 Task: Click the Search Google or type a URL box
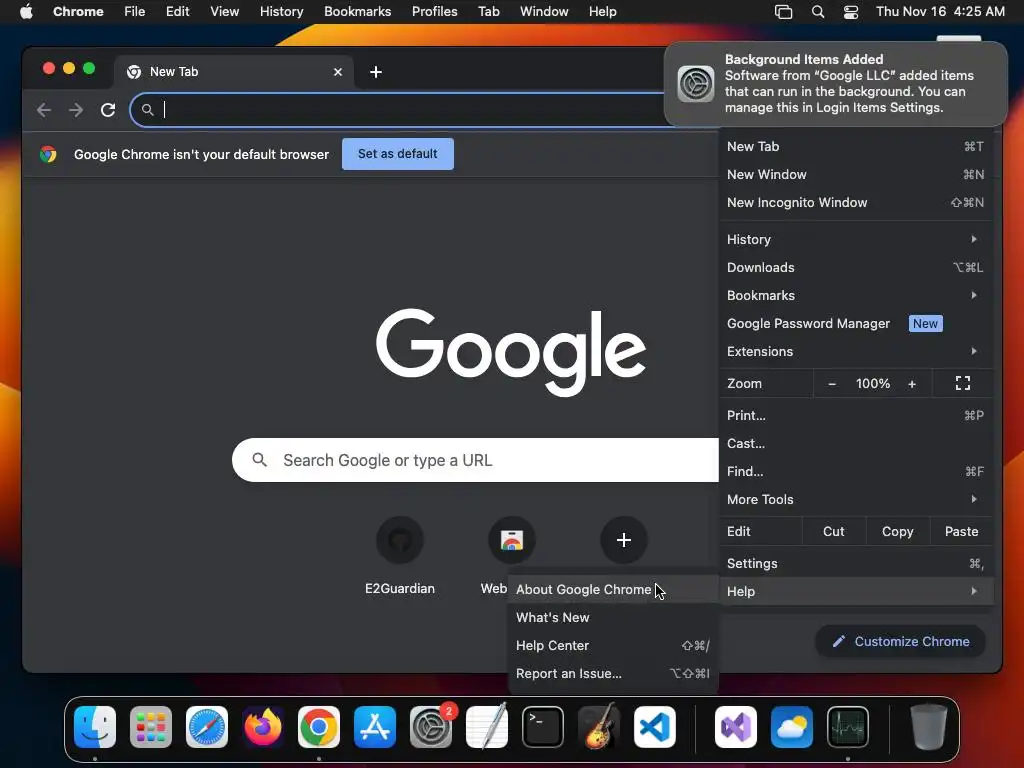475,460
